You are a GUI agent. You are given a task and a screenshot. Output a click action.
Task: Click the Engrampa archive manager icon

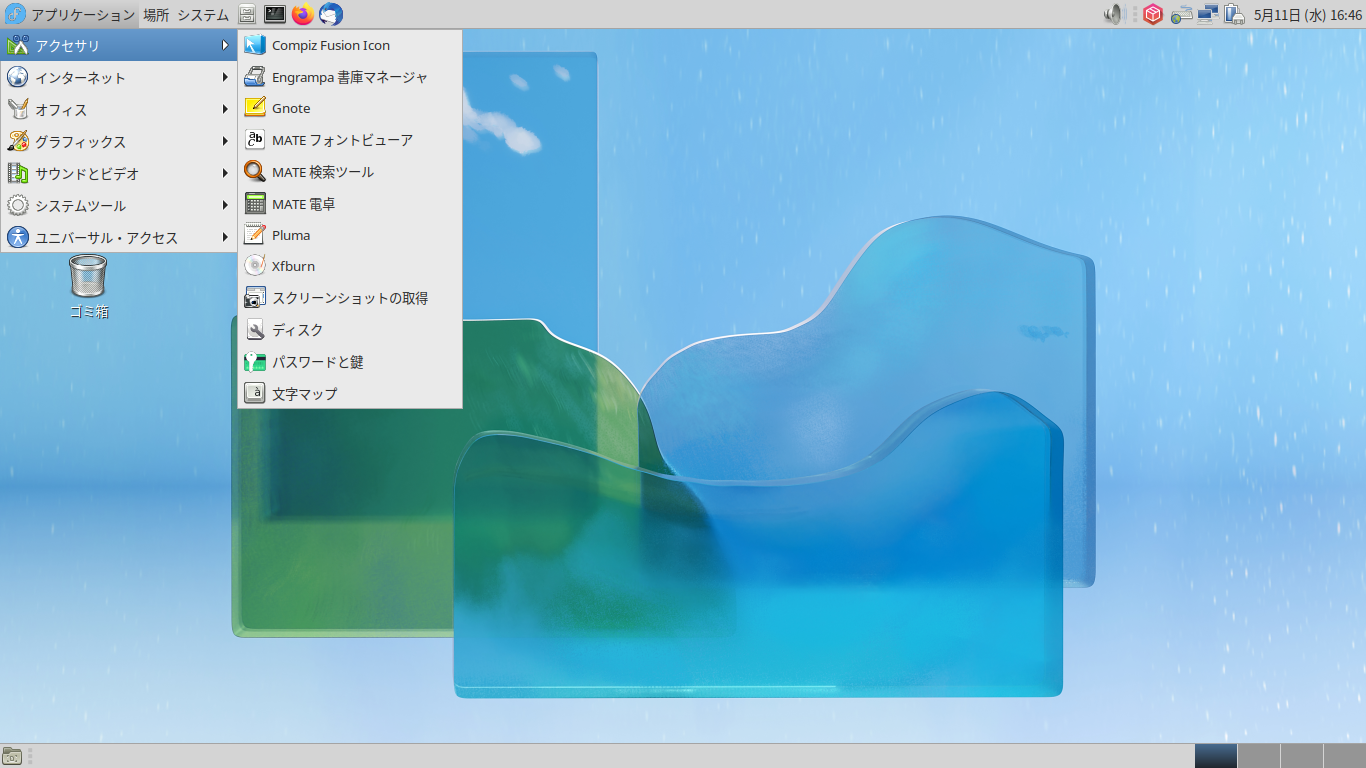click(x=255, y=77)
